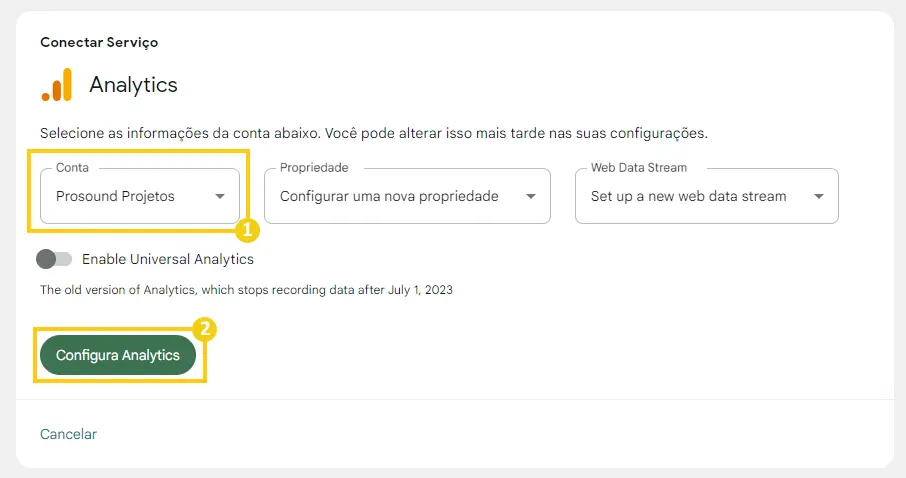This screenshot has height=478, width=906.
Task: Click the Web Data Stream dropdown arrow
Action: tap(818, 197)
